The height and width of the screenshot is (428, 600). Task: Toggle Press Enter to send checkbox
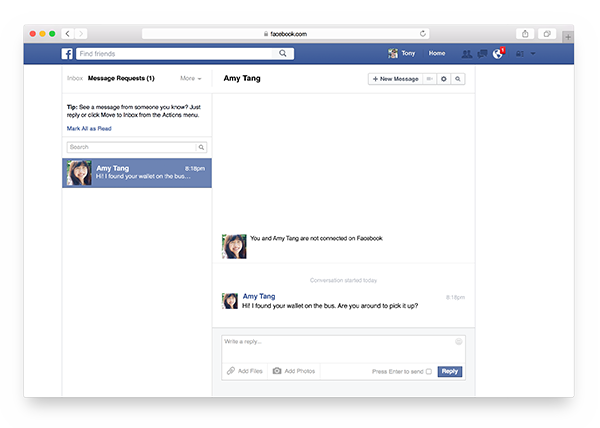429,371
